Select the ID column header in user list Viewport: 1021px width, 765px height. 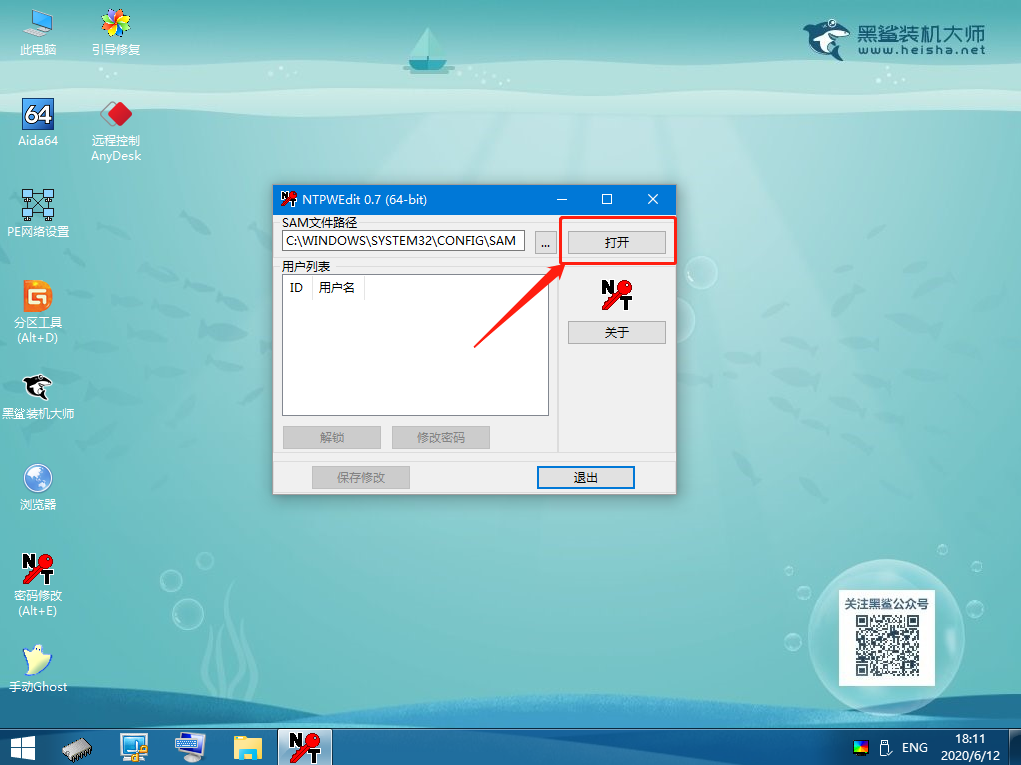click(296, 288)
